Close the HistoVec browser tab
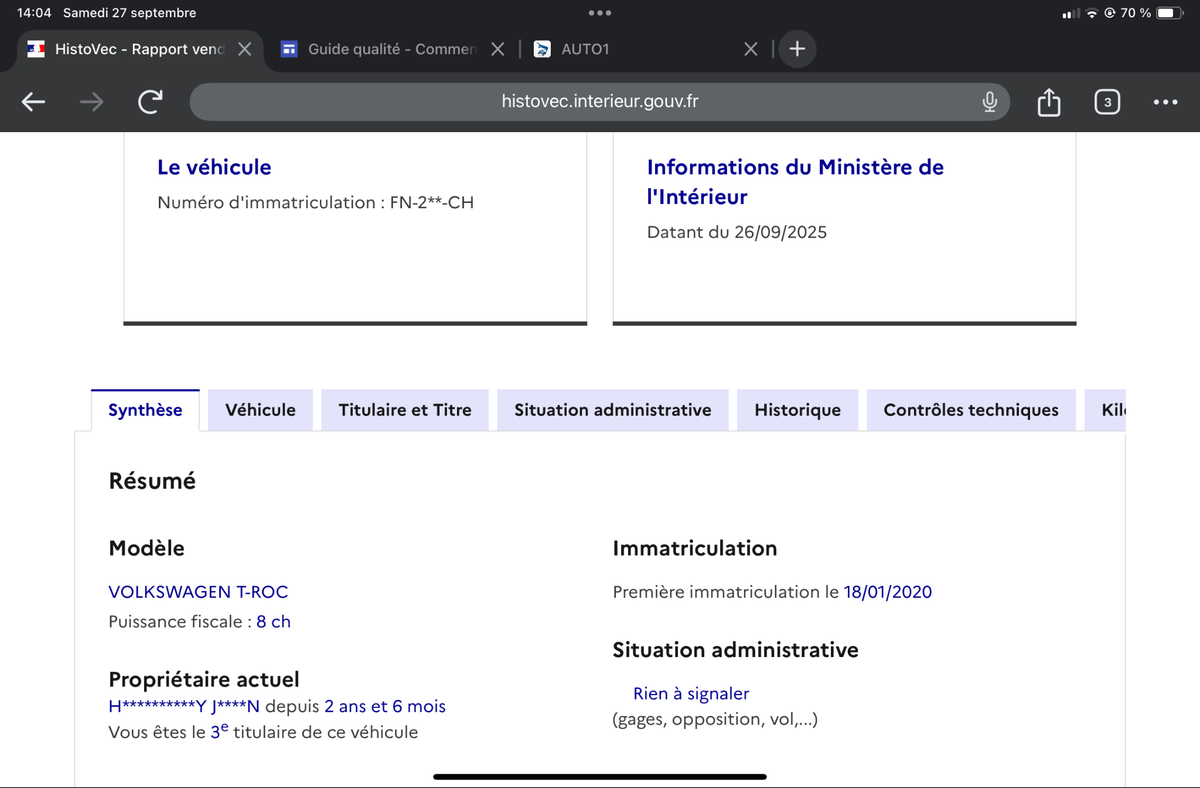 click(244, 49)
